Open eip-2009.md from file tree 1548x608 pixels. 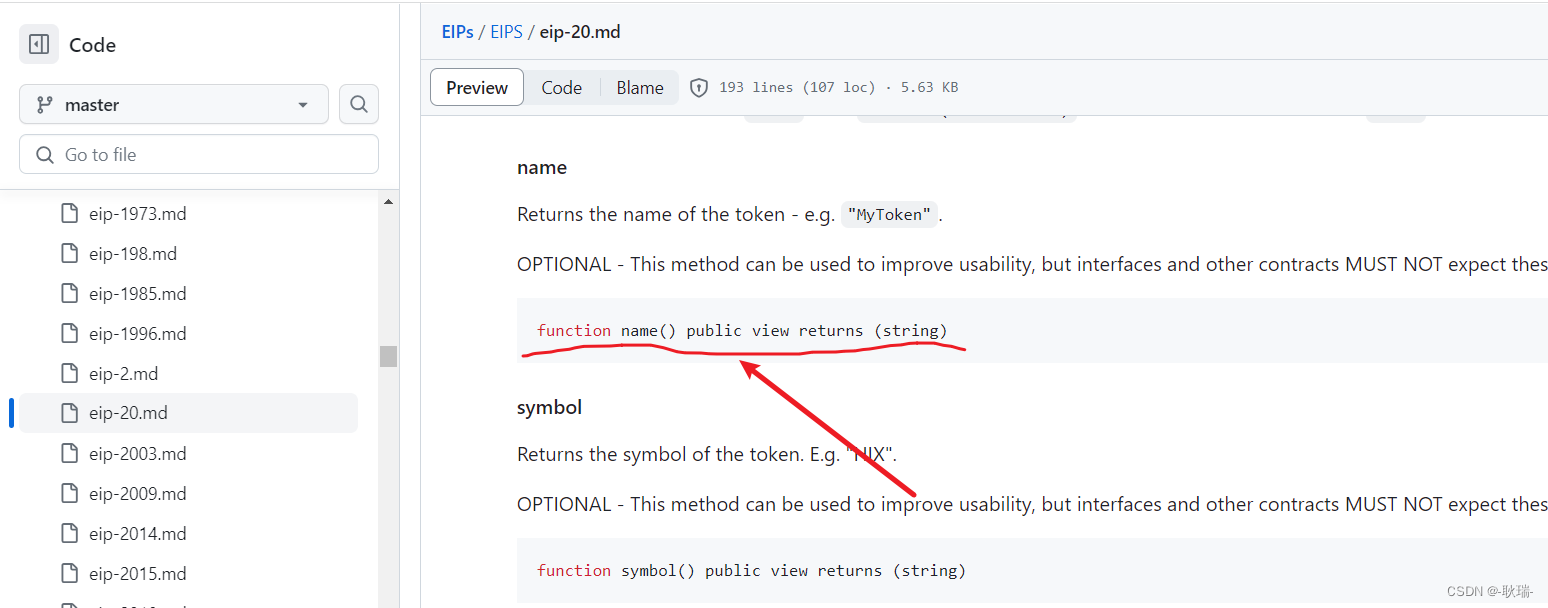[138, 493]
